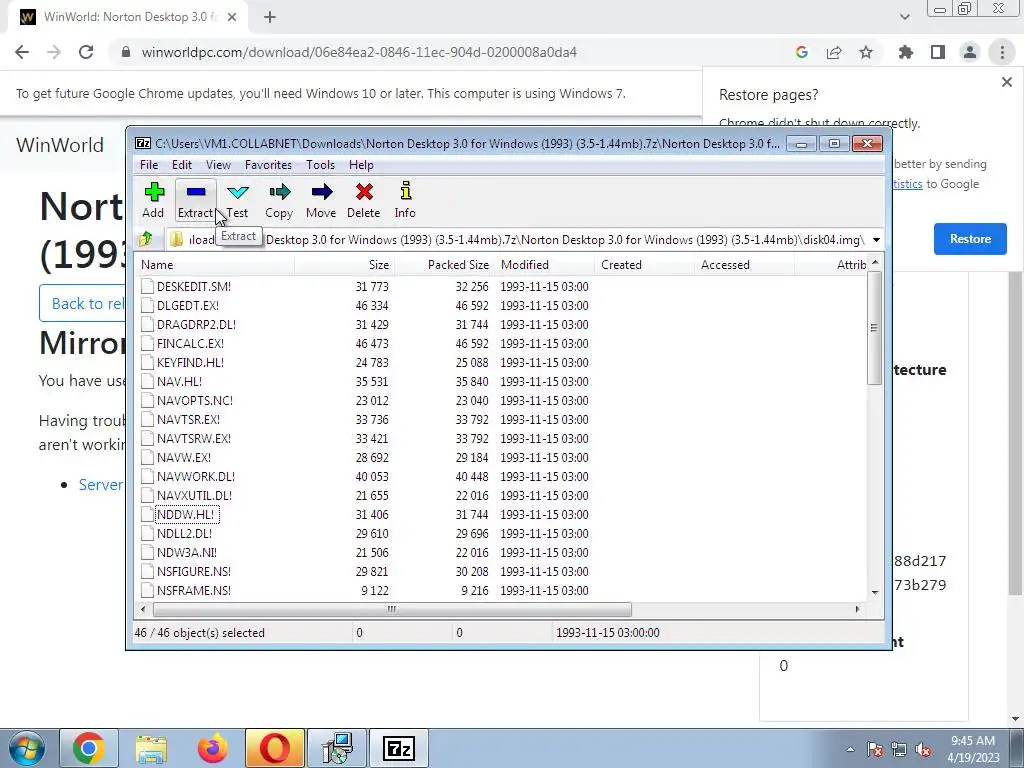The image size is (1024, 768).
Task: Select file KEYFIND.HL!
Action: 190,362
